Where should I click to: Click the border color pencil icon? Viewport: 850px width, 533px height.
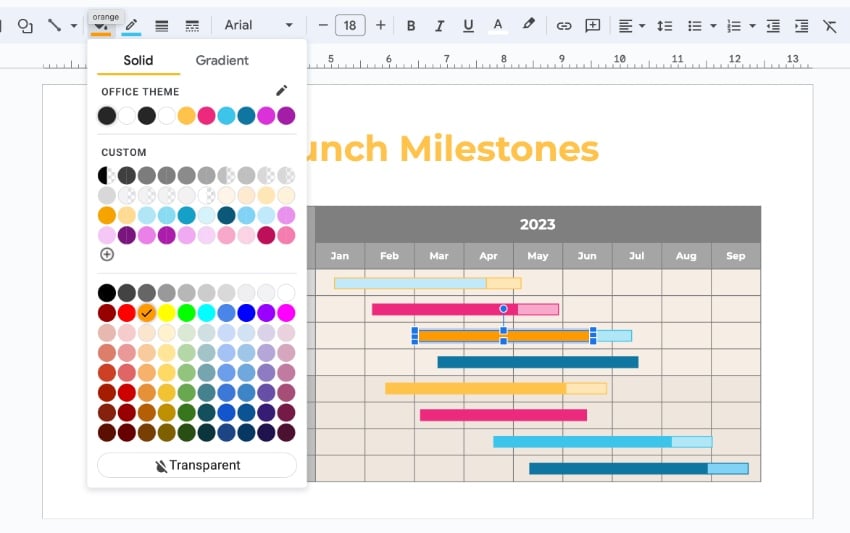tap(132, 25)
